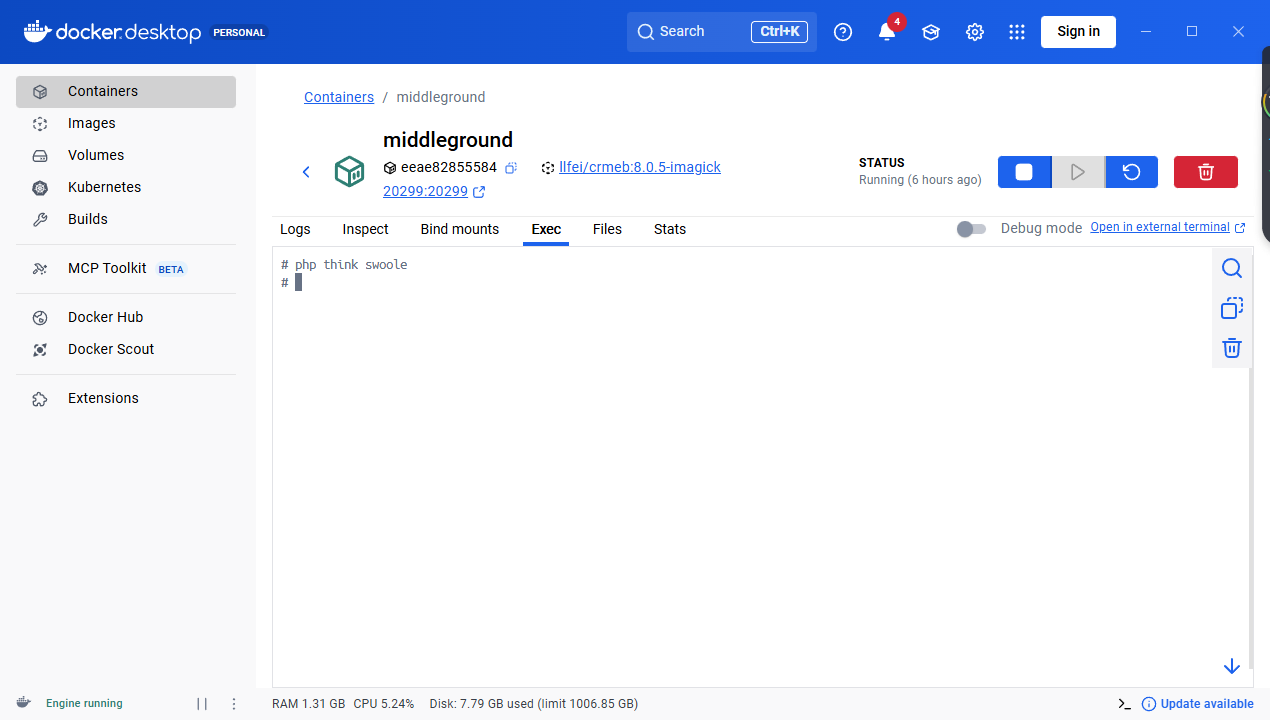The width and height of the screenshot is (1270, 720).
Task: Open the Stats tab
Action: [669, 229]
